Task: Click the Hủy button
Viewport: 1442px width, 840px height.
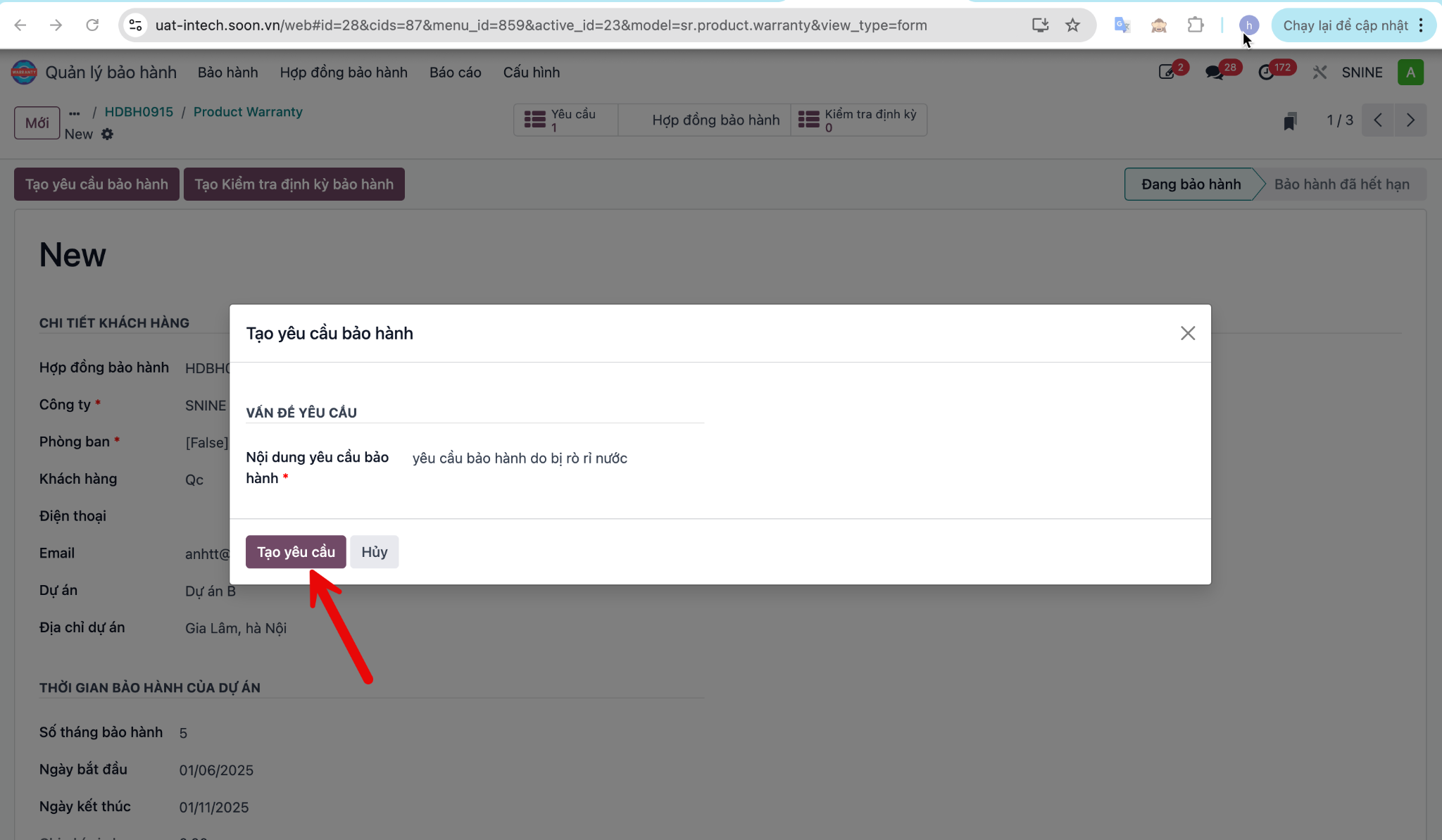Action: tap(375, 552)
